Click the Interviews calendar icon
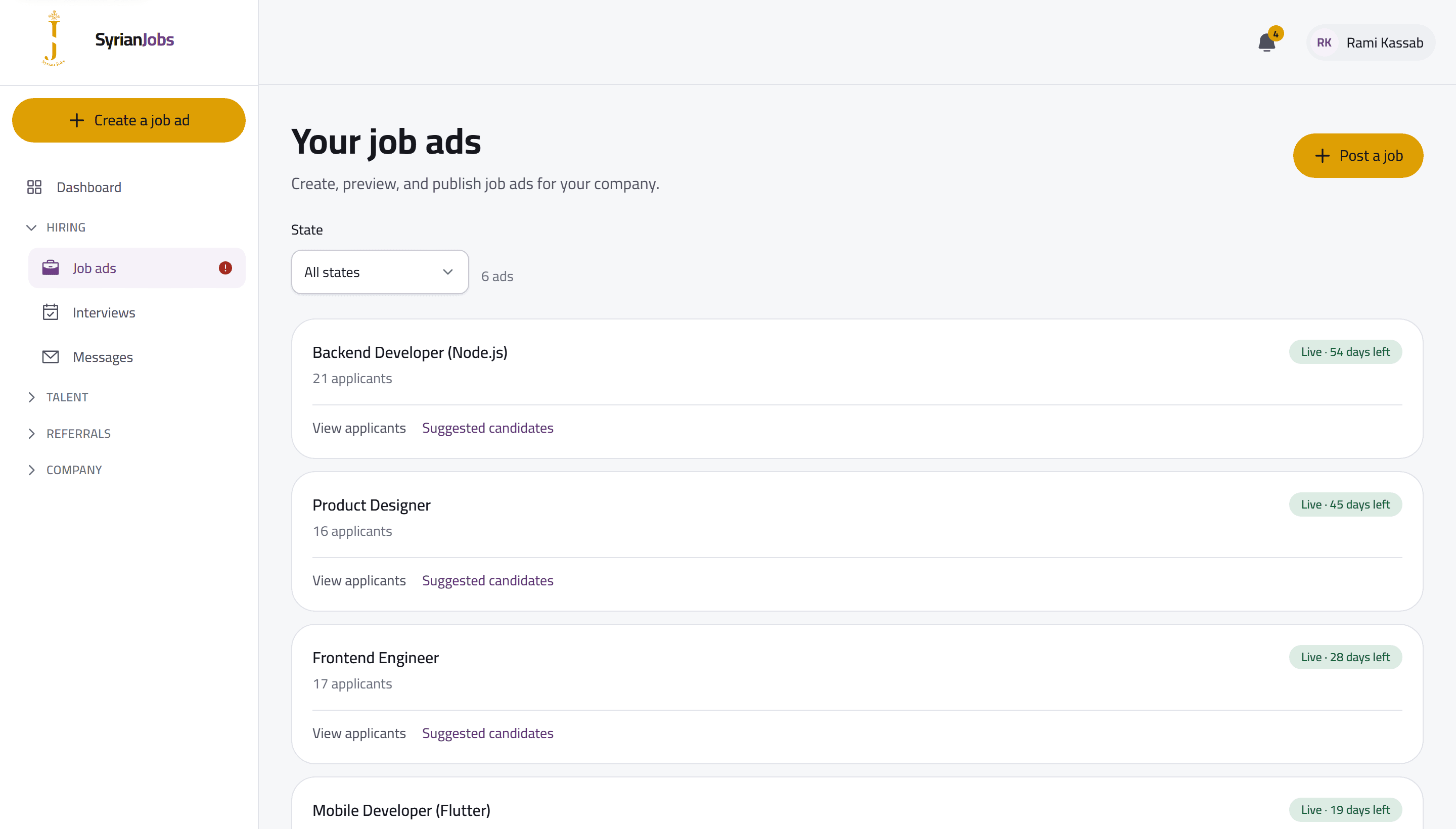The width and height of the screenshot is (1456, 829). point(51,312)
